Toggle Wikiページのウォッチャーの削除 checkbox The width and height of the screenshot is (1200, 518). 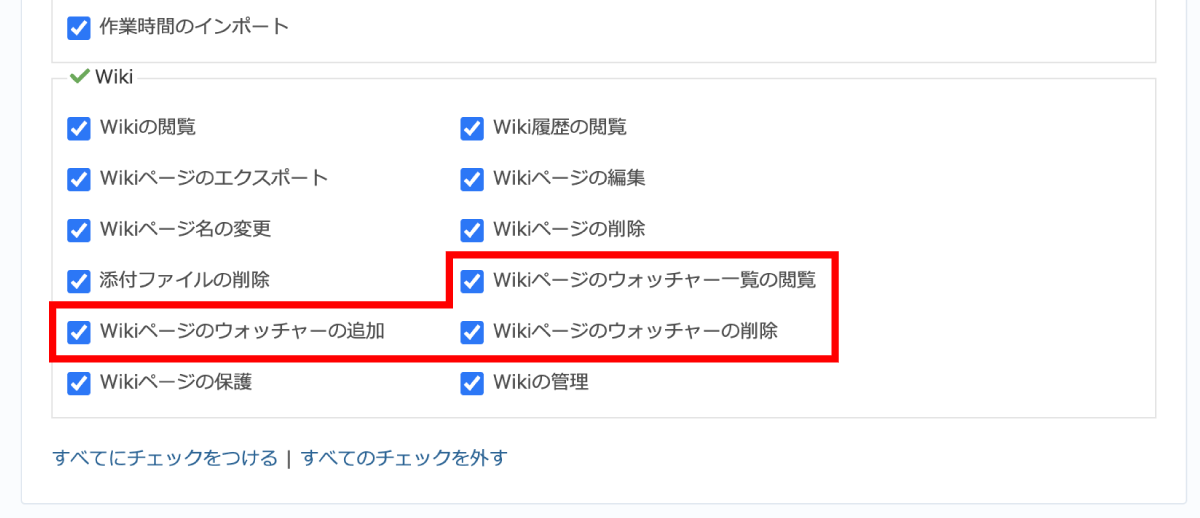click(472, 332)
